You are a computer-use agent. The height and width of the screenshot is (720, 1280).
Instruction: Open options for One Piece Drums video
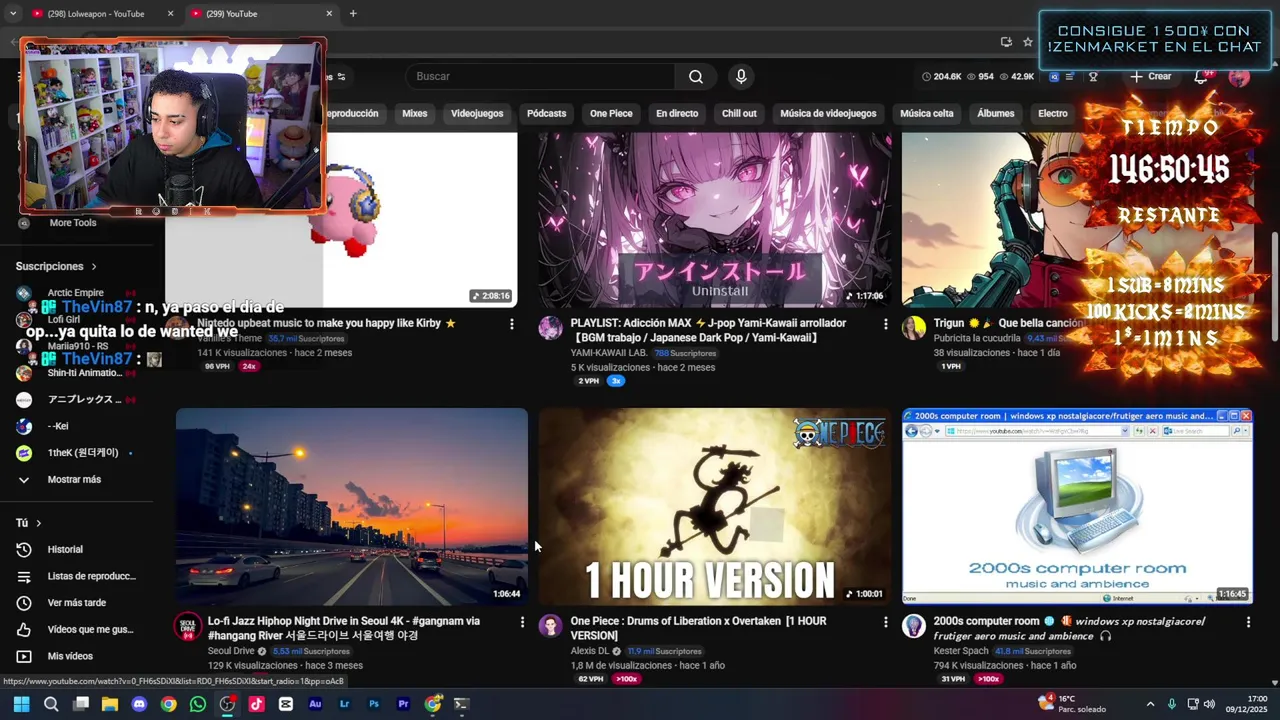[885, 622]
